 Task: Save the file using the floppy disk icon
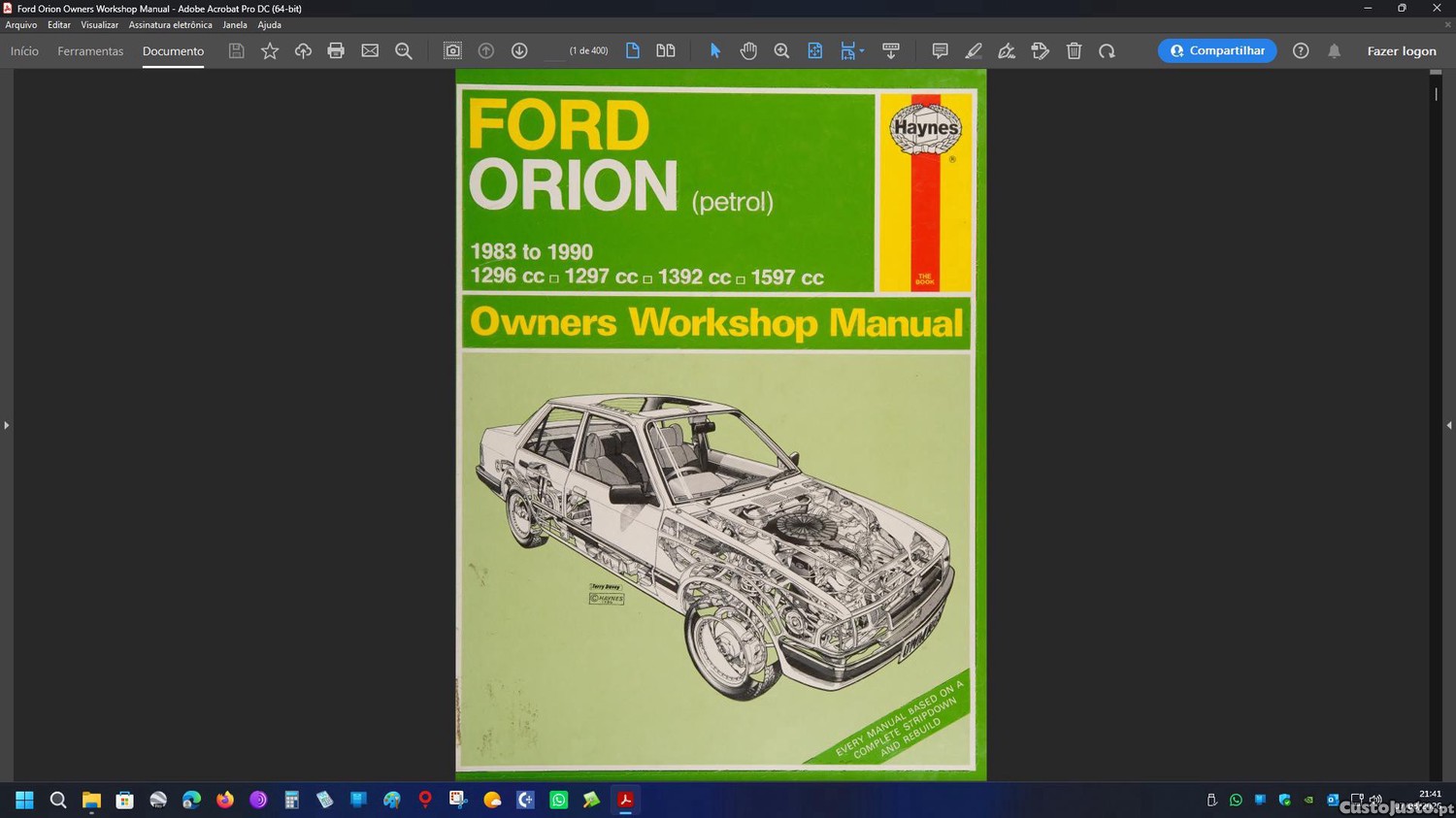pos(236,50)
